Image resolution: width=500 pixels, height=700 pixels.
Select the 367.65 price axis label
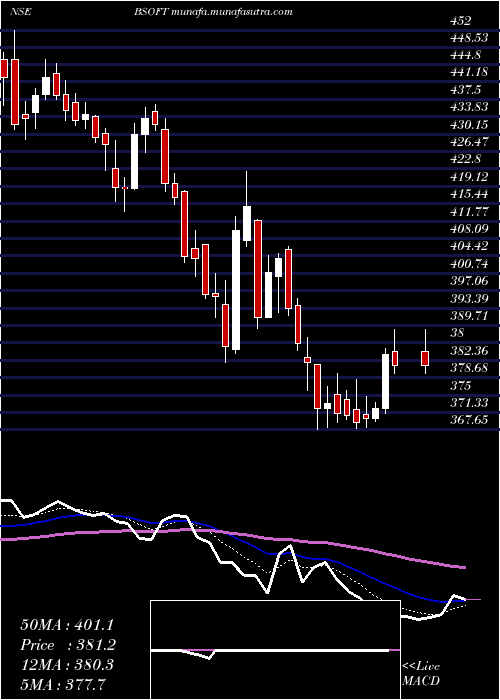pyautogui.click(x=468, y=419)
